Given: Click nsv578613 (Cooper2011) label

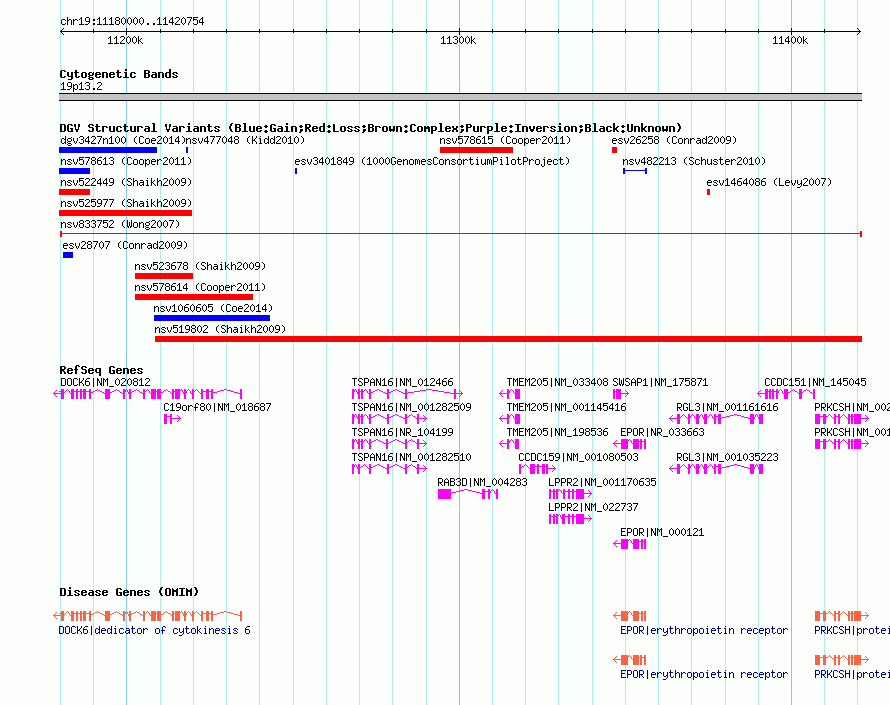Looking at the screenshot, I should point(126,161).
